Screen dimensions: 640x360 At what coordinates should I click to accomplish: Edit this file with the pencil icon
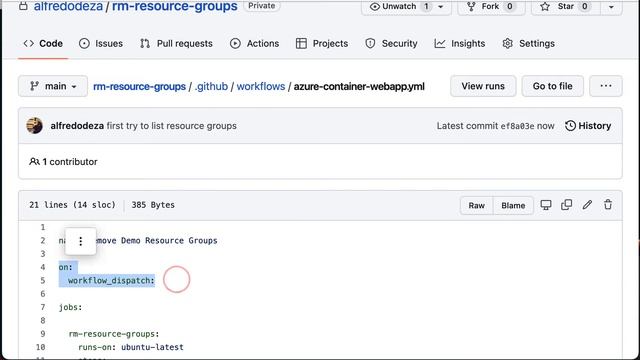587,205
